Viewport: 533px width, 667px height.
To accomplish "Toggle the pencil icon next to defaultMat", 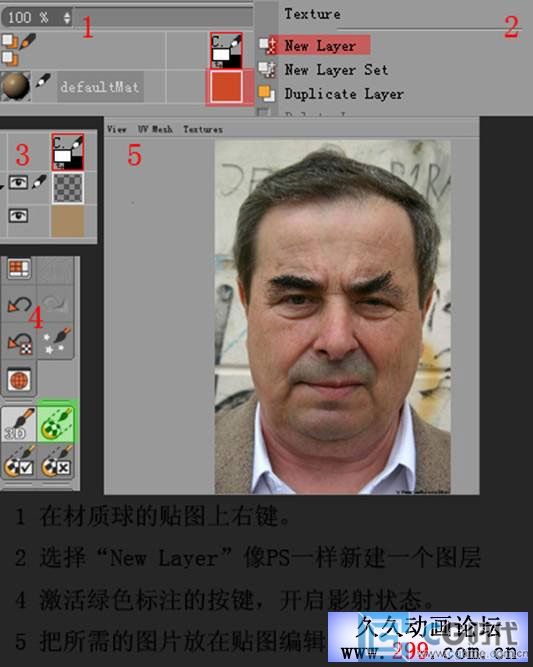I will [x=43, y=80].
